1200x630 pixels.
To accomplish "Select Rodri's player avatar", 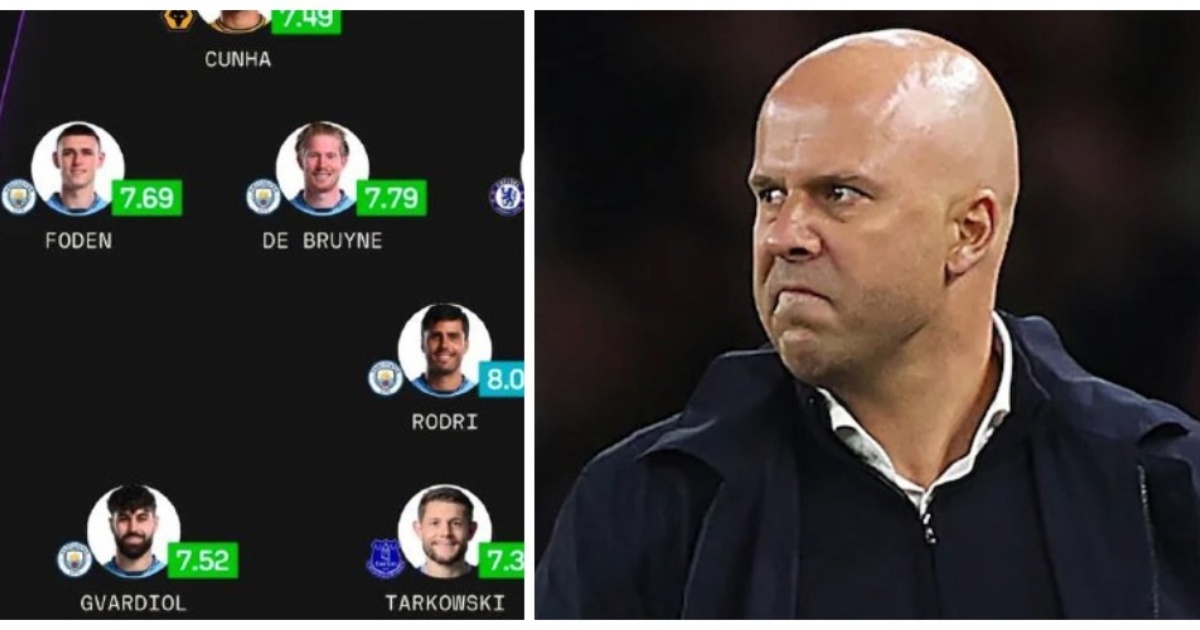I will [445, 350].
